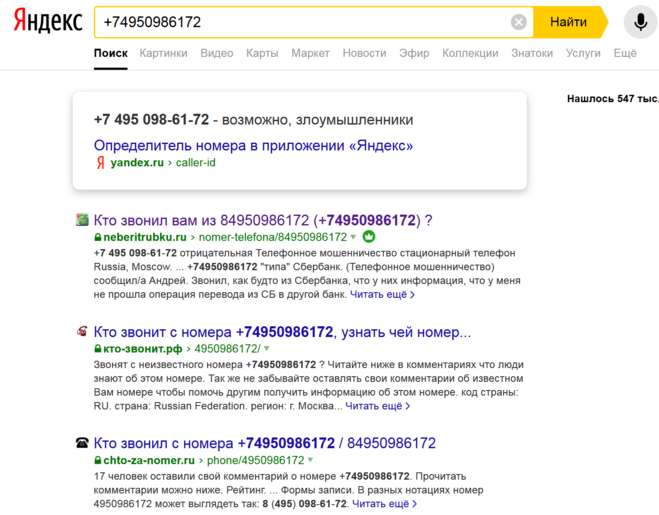Expand dropdown arrow beside кто-звонит.рф URL
The height and width of the screenshot is (515, 659).
(266, 349)
